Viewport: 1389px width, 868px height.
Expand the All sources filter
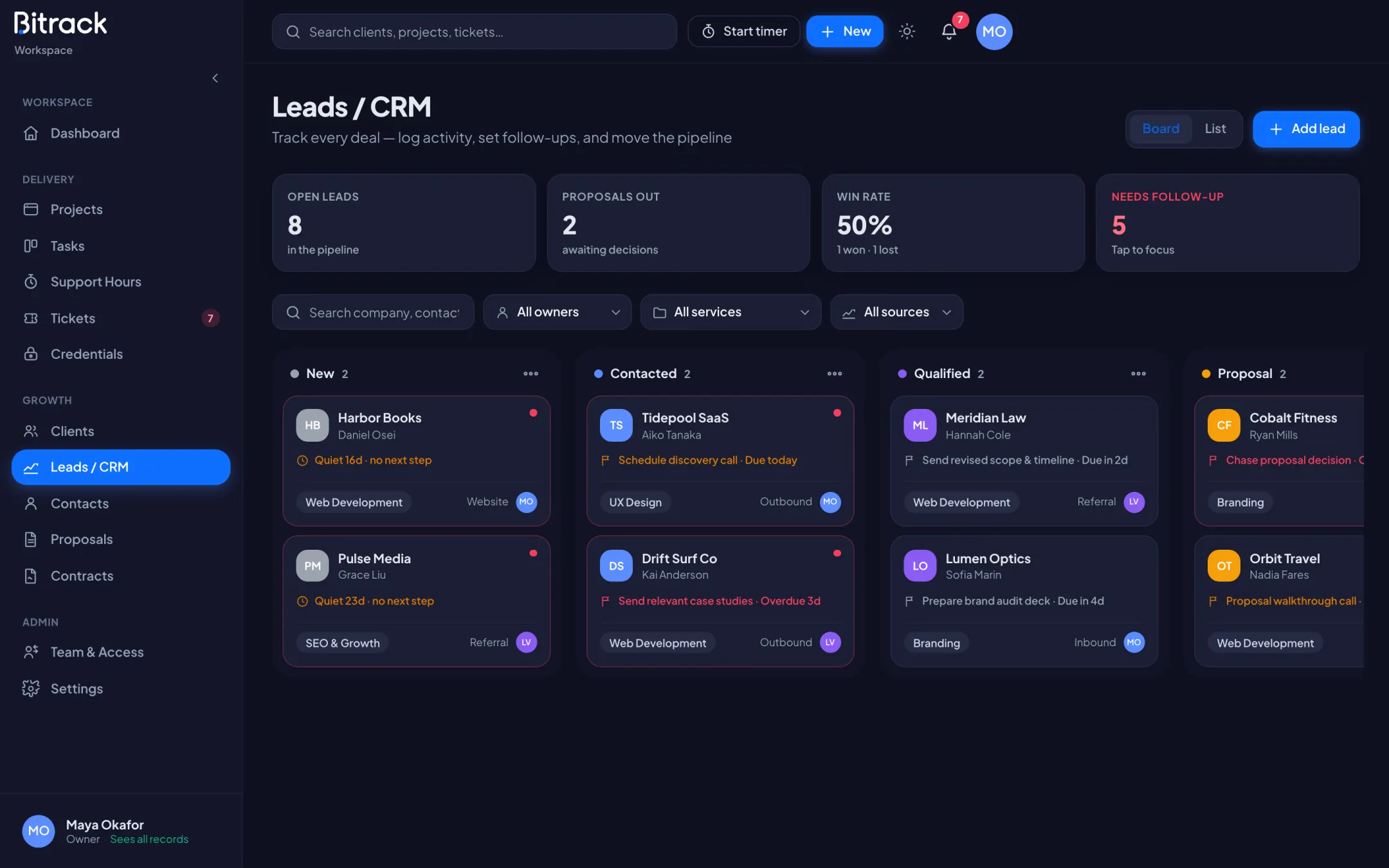(897, 312)
